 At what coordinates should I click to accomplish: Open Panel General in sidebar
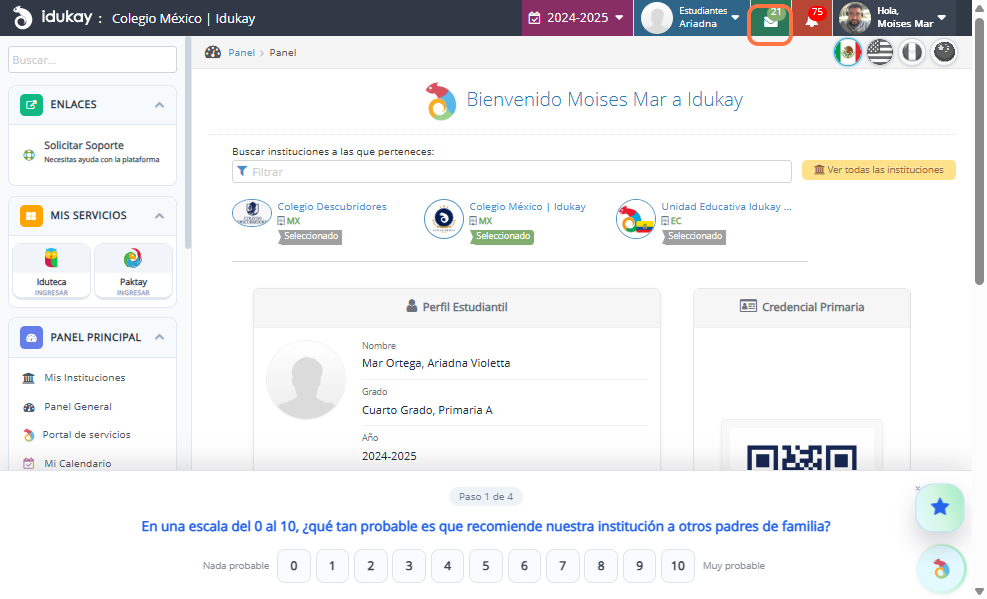tap(78, 406)
